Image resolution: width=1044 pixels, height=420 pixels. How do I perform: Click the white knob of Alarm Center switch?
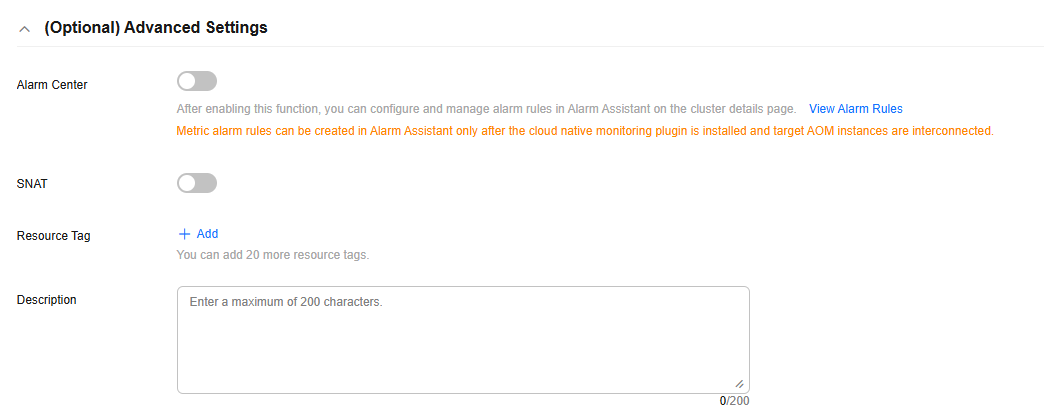187,81
